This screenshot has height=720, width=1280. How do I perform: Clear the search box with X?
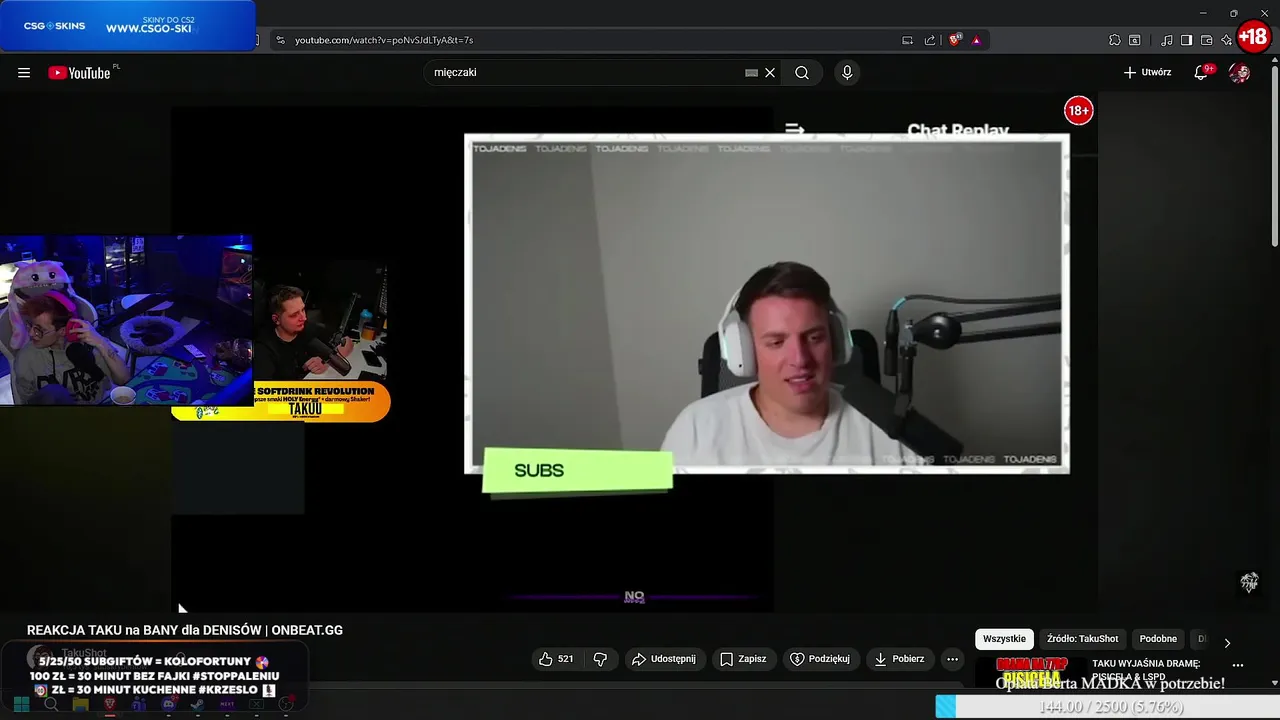(770, 72)
